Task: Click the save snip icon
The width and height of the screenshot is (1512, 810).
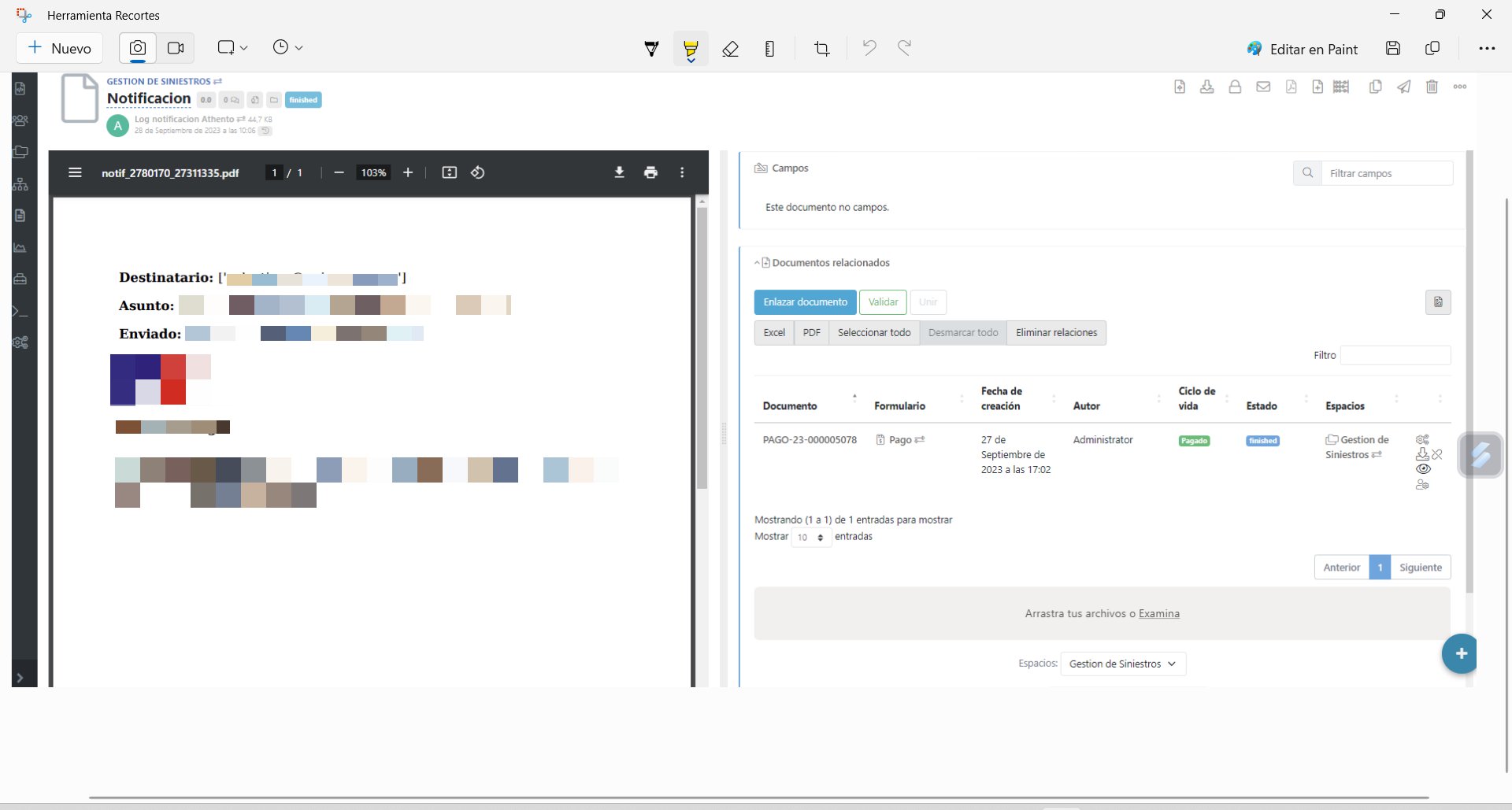Action: click(1392, 49)
